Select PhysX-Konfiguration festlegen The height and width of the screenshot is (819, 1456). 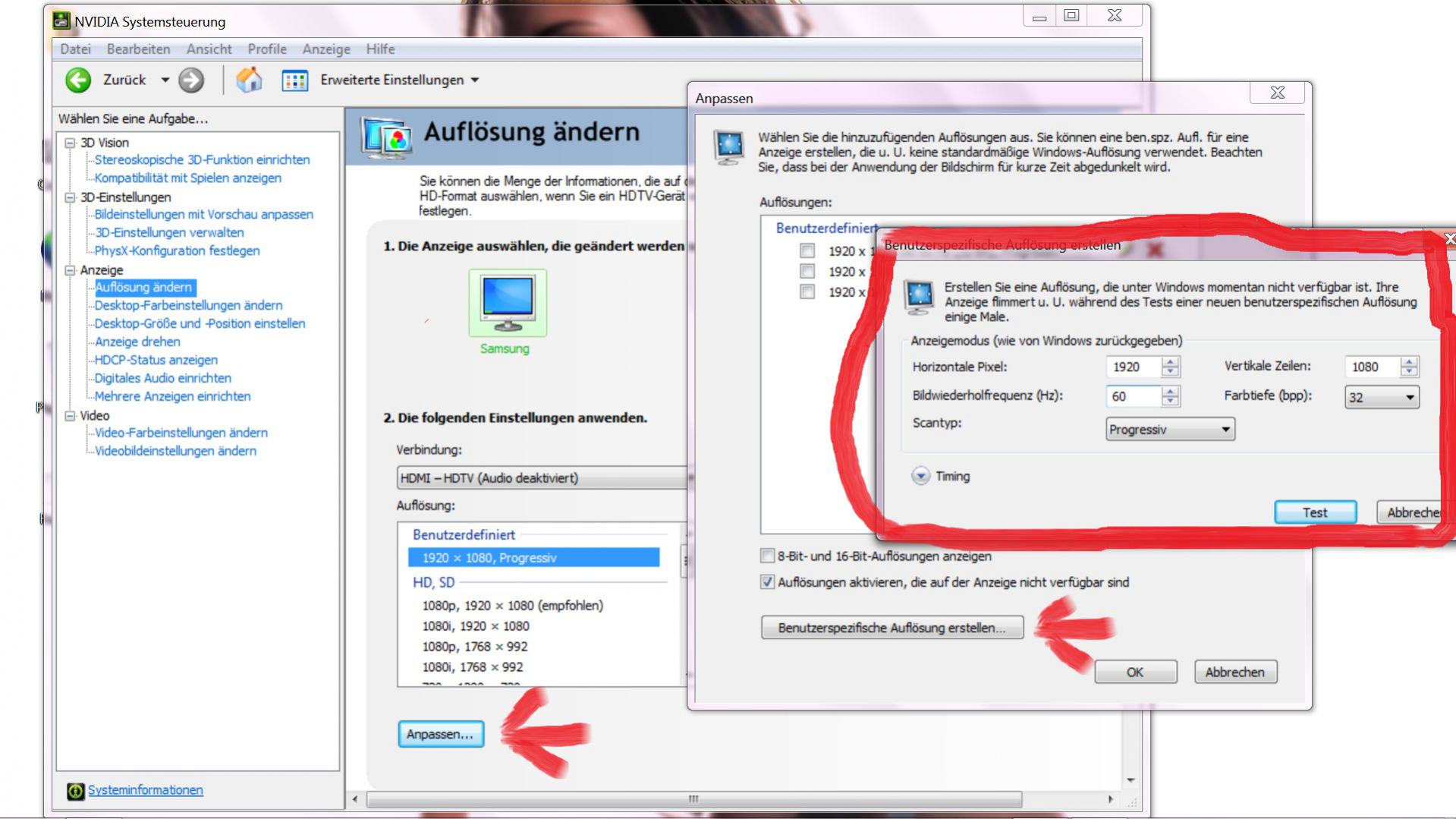pos(177,250)
